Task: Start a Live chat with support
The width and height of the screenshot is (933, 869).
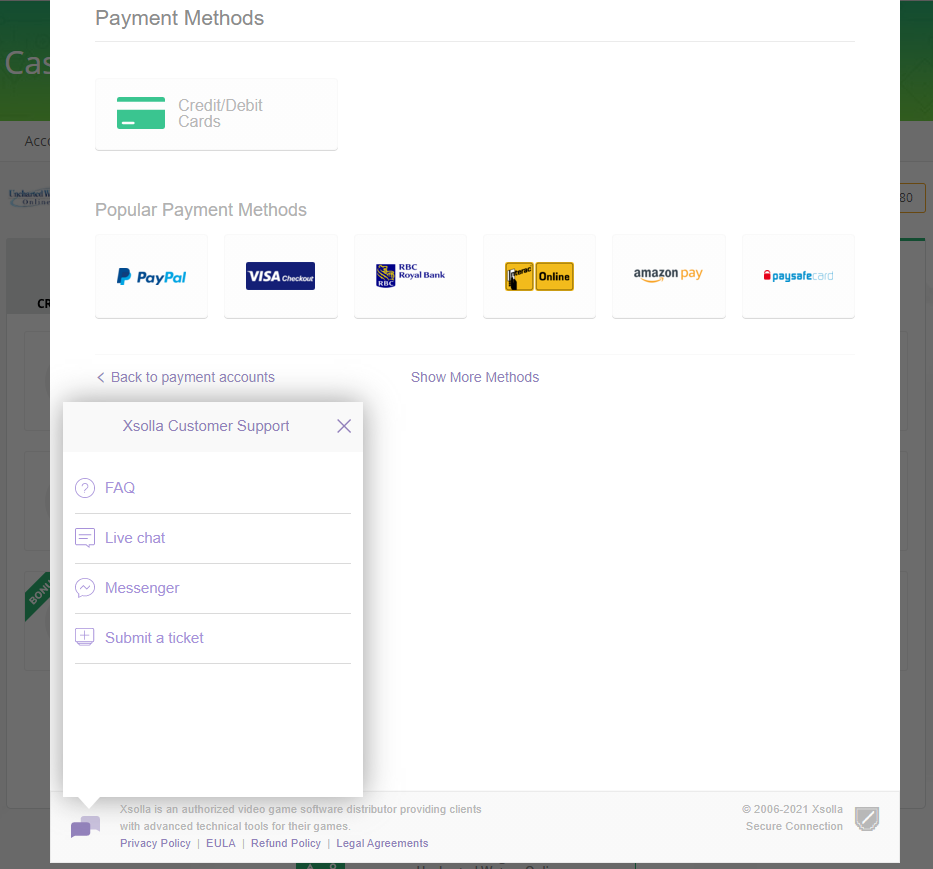Action: [213, 538]
